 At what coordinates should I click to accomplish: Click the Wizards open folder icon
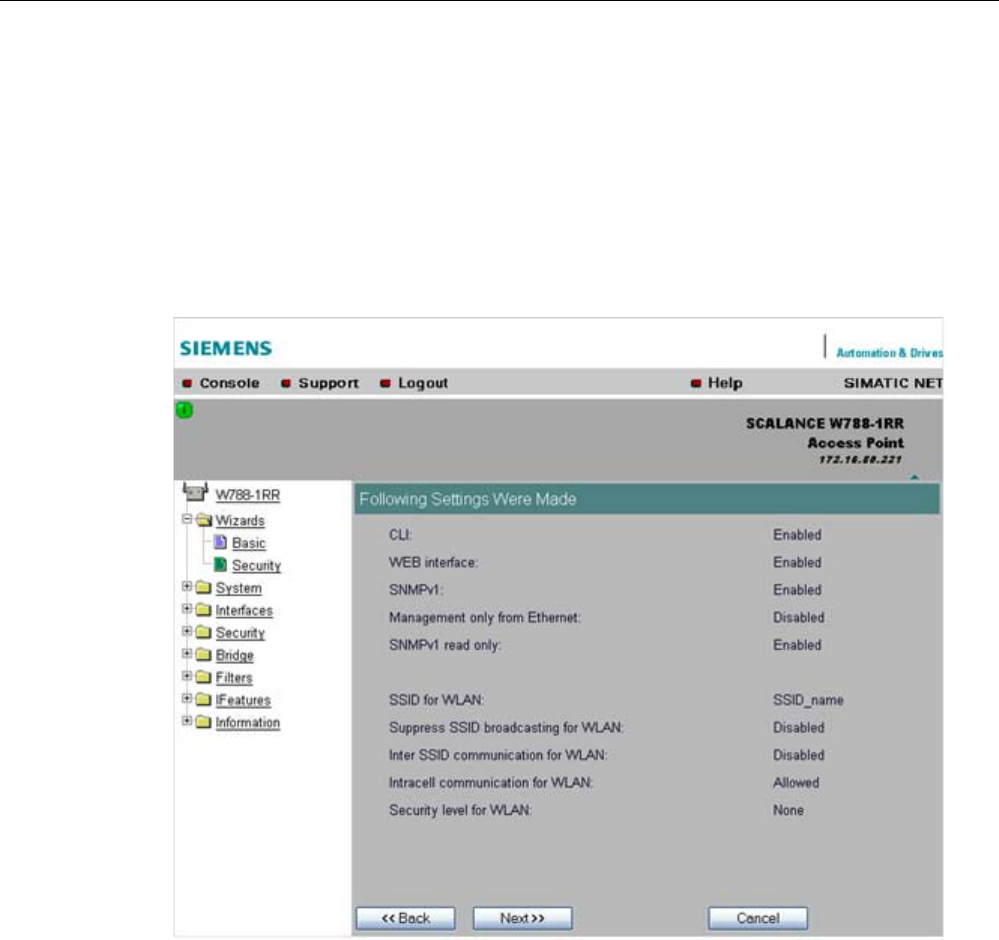tap(204, 520)
